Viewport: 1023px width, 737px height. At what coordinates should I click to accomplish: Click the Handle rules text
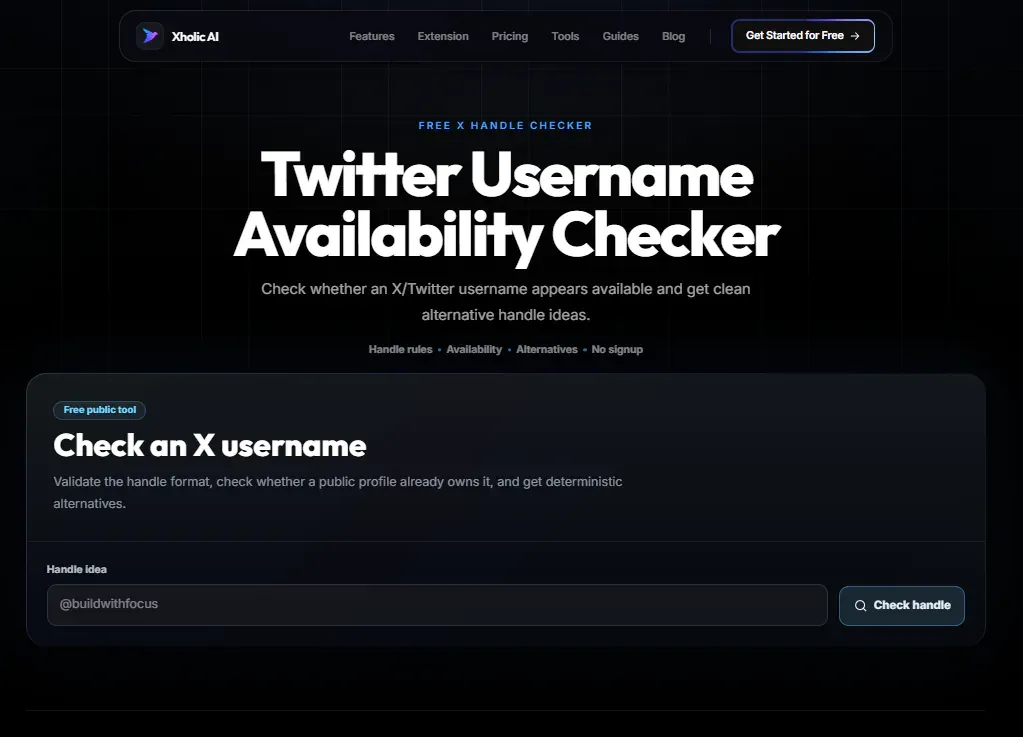(x=400, y=350)
